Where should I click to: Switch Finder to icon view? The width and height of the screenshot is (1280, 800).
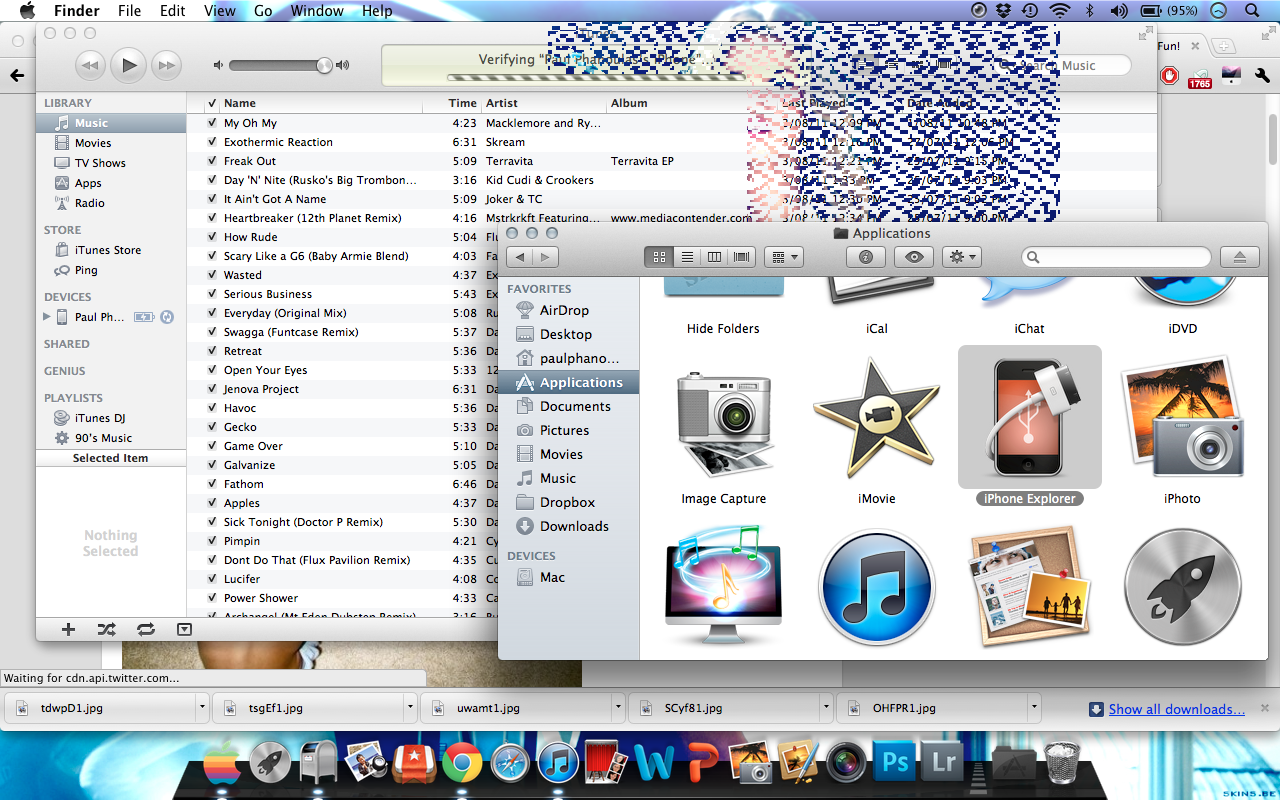coord(659,257)
